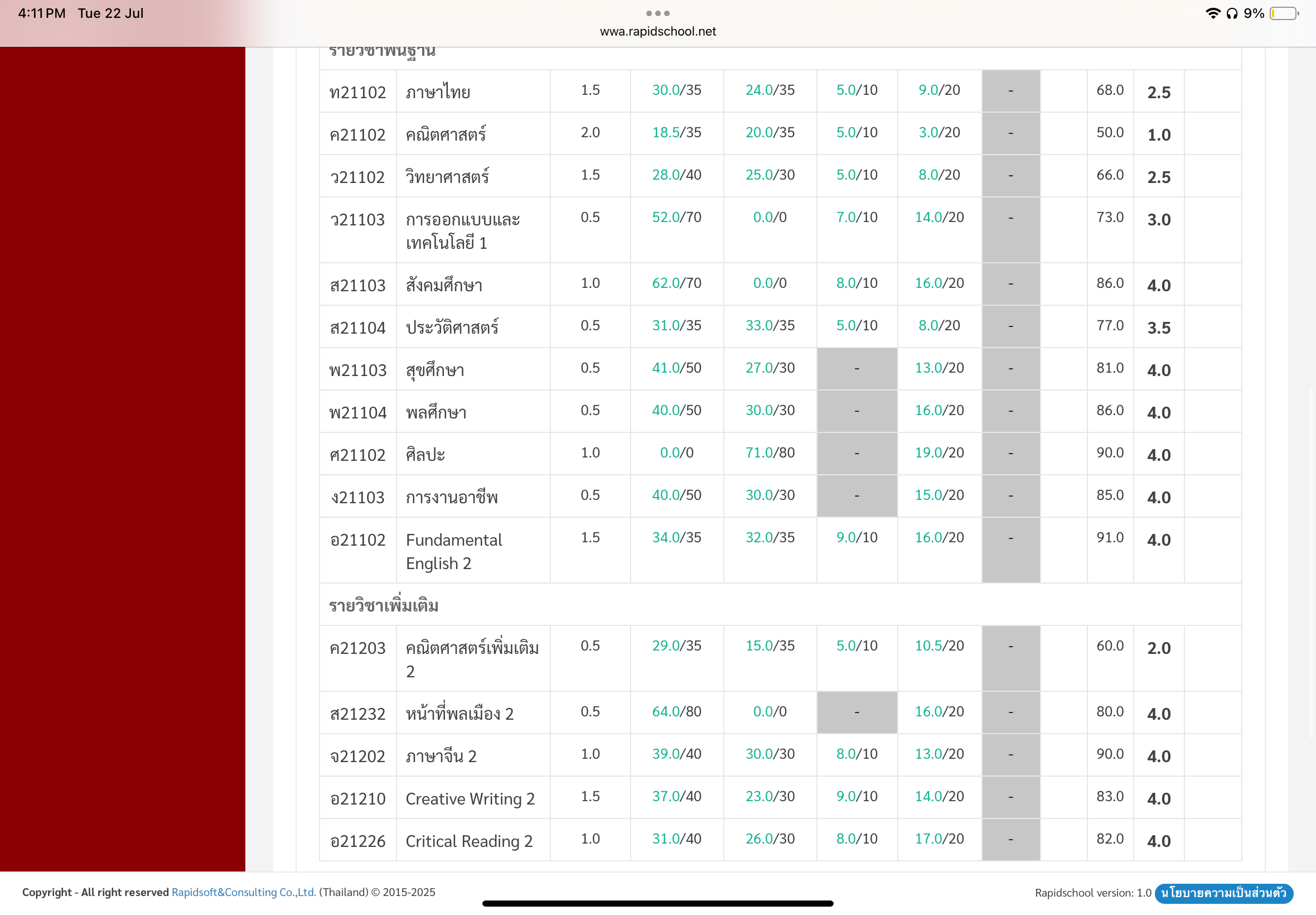This screenshot has height=915, width=1316.
Task: Select the total 68.0 in ภาษาไทย row
Action: (1110, 90)
